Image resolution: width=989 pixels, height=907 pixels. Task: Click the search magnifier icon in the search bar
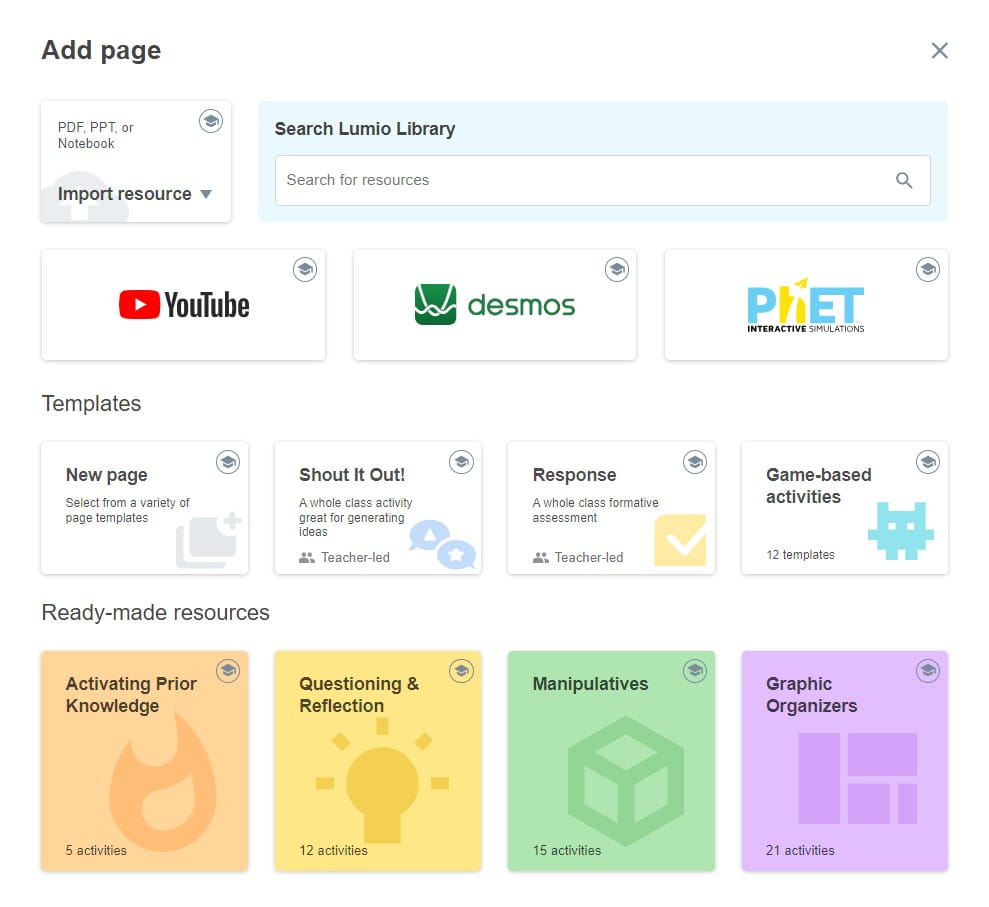coord(904,180)
